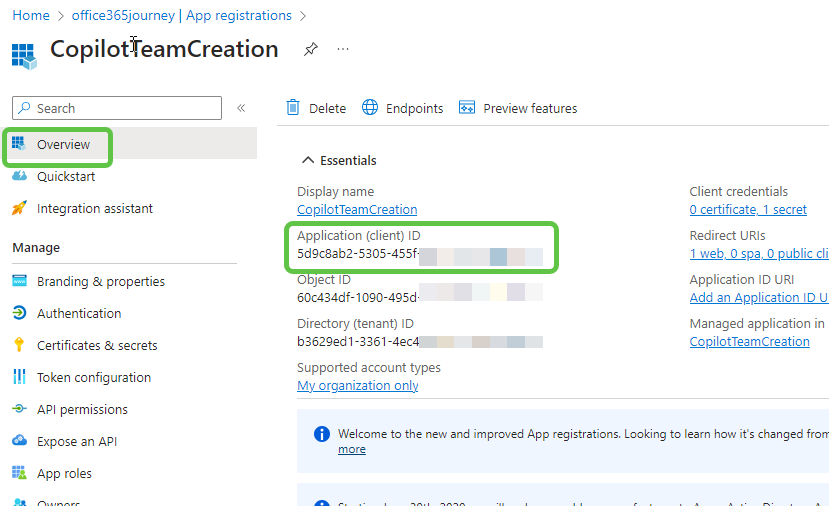The image size is (829, 506).
Task: Select the Object ID value 60c434df-1090-495d
Action: click(x=358, y=298)
